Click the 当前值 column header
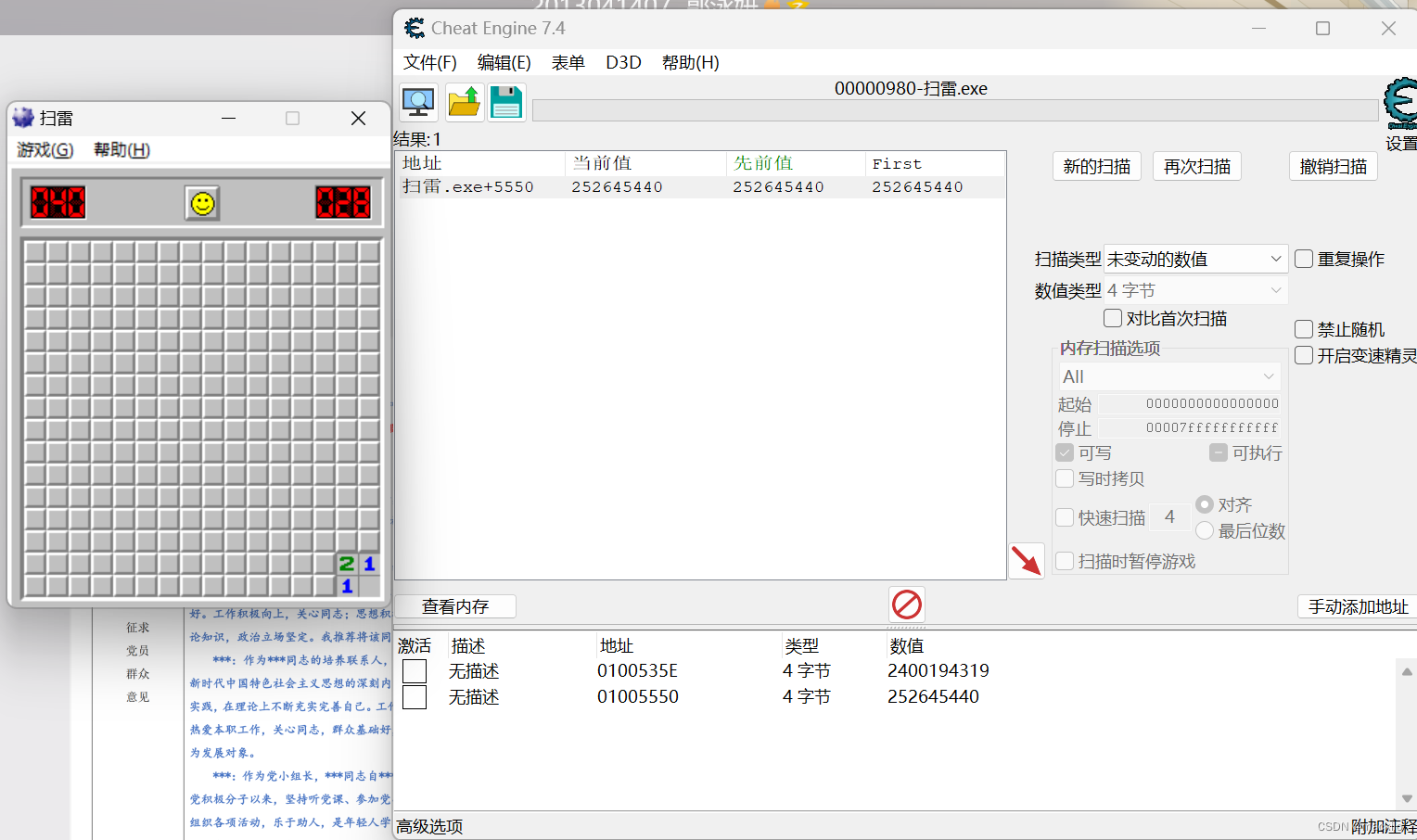1417x840 pixels. pyautogui.click(x=645, y=163)
